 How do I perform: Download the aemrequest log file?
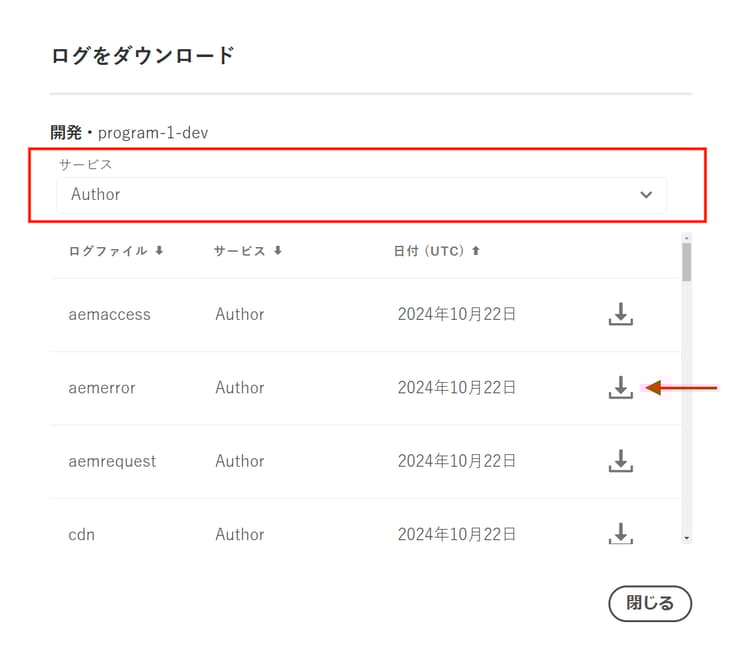(x=621, y=461)
